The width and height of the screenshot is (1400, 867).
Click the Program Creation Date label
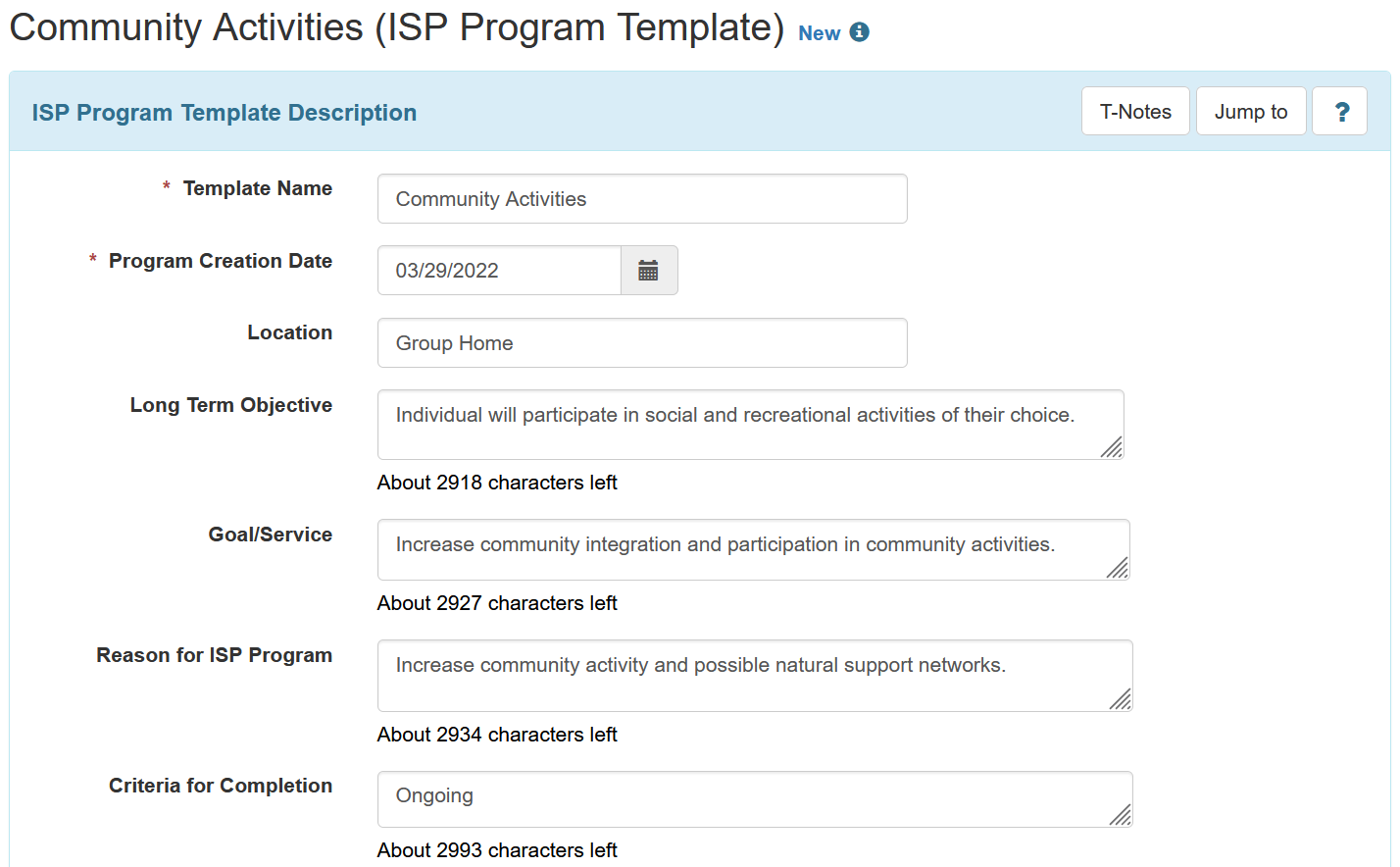(220, 261)
